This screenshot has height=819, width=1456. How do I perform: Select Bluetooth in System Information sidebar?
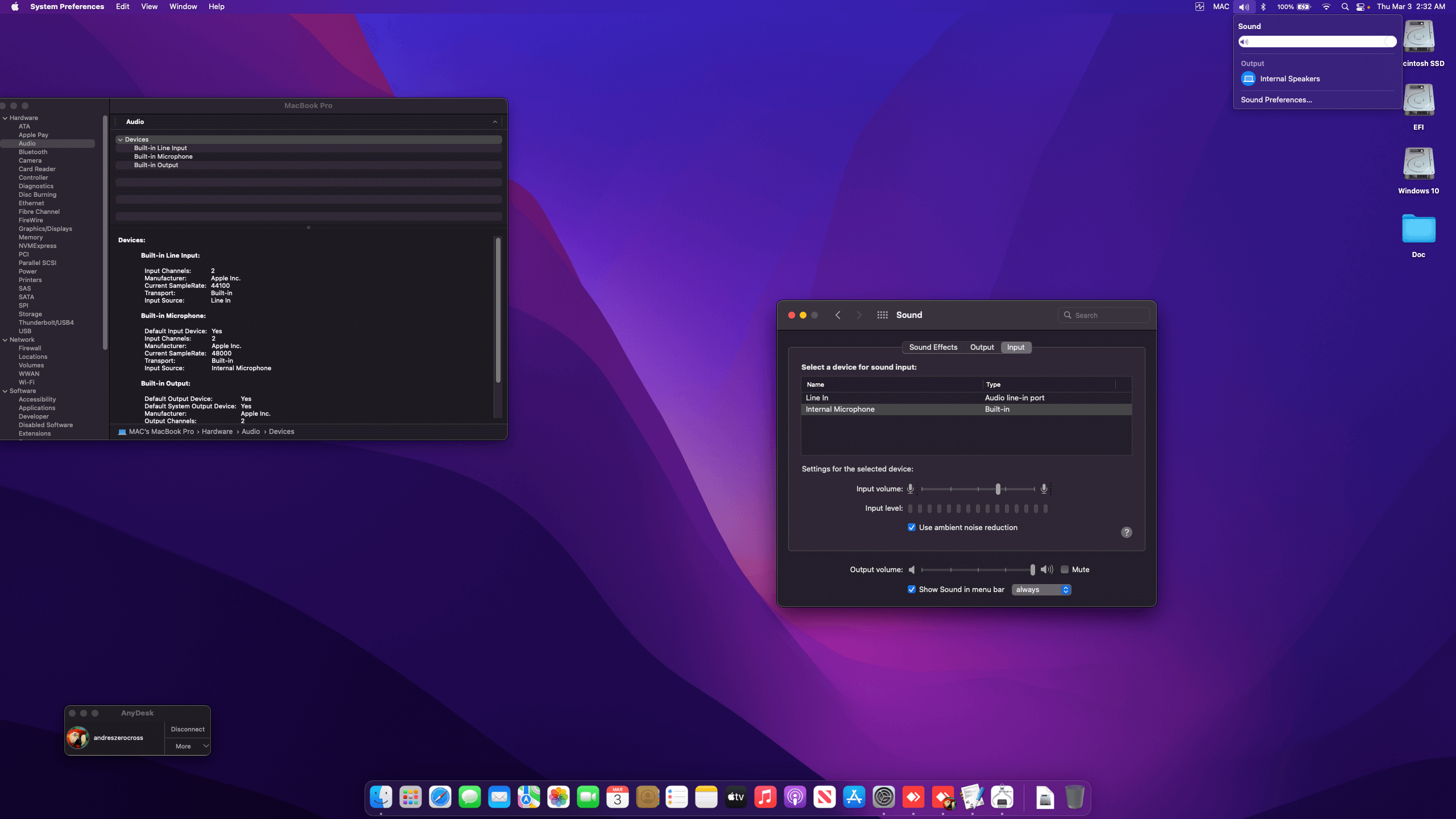click(x=33, y=152)
